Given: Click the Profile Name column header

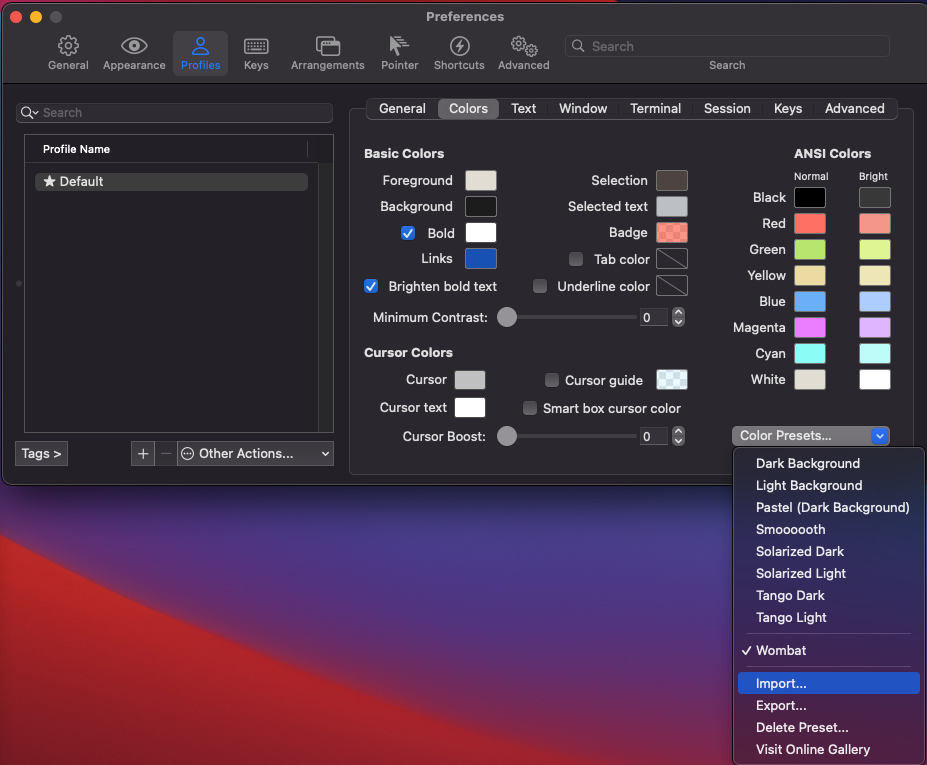Looking at the screenshot, I should click(x=166, y=149).
